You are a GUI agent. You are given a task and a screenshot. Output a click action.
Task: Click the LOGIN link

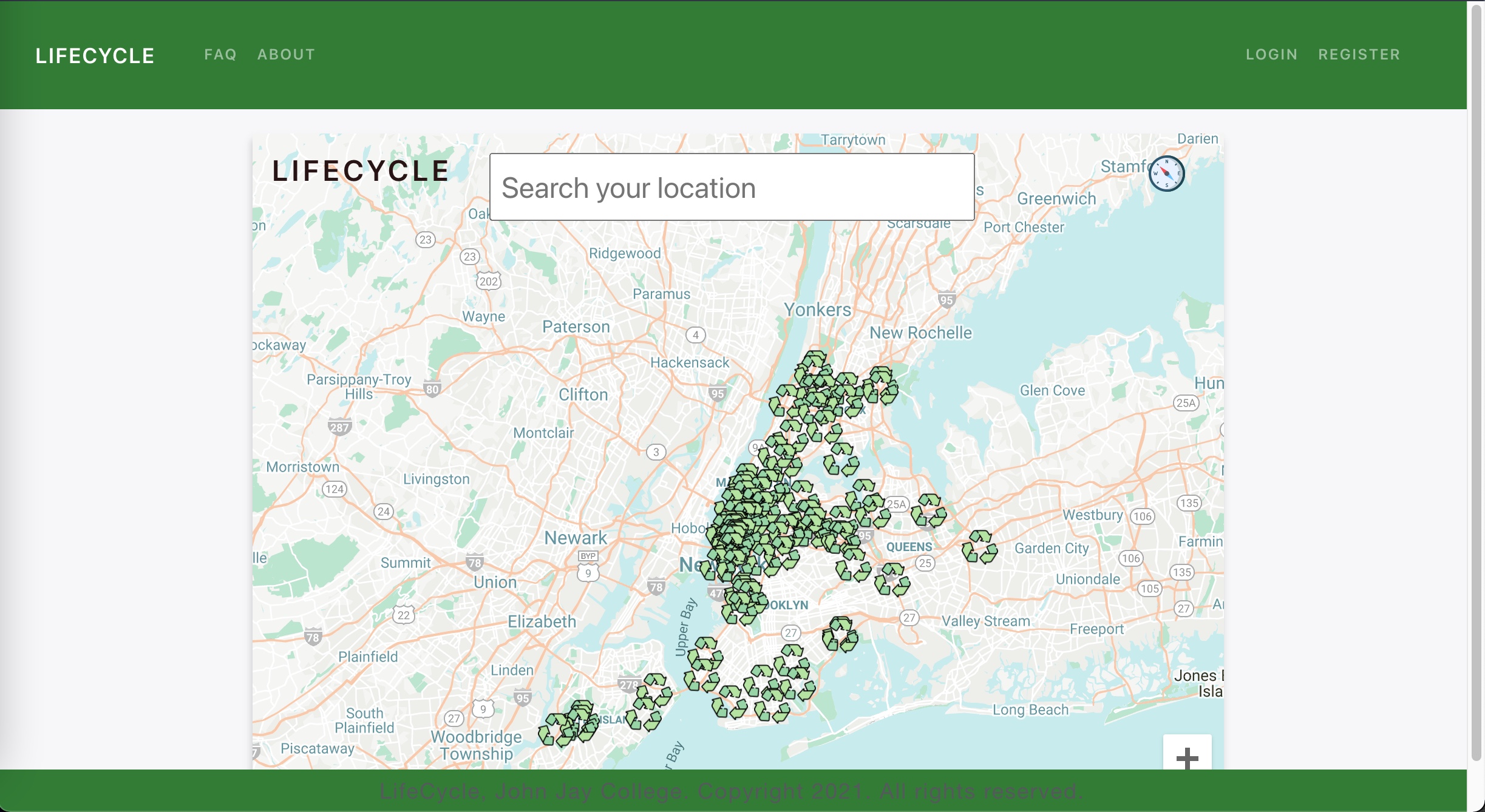1271,54
